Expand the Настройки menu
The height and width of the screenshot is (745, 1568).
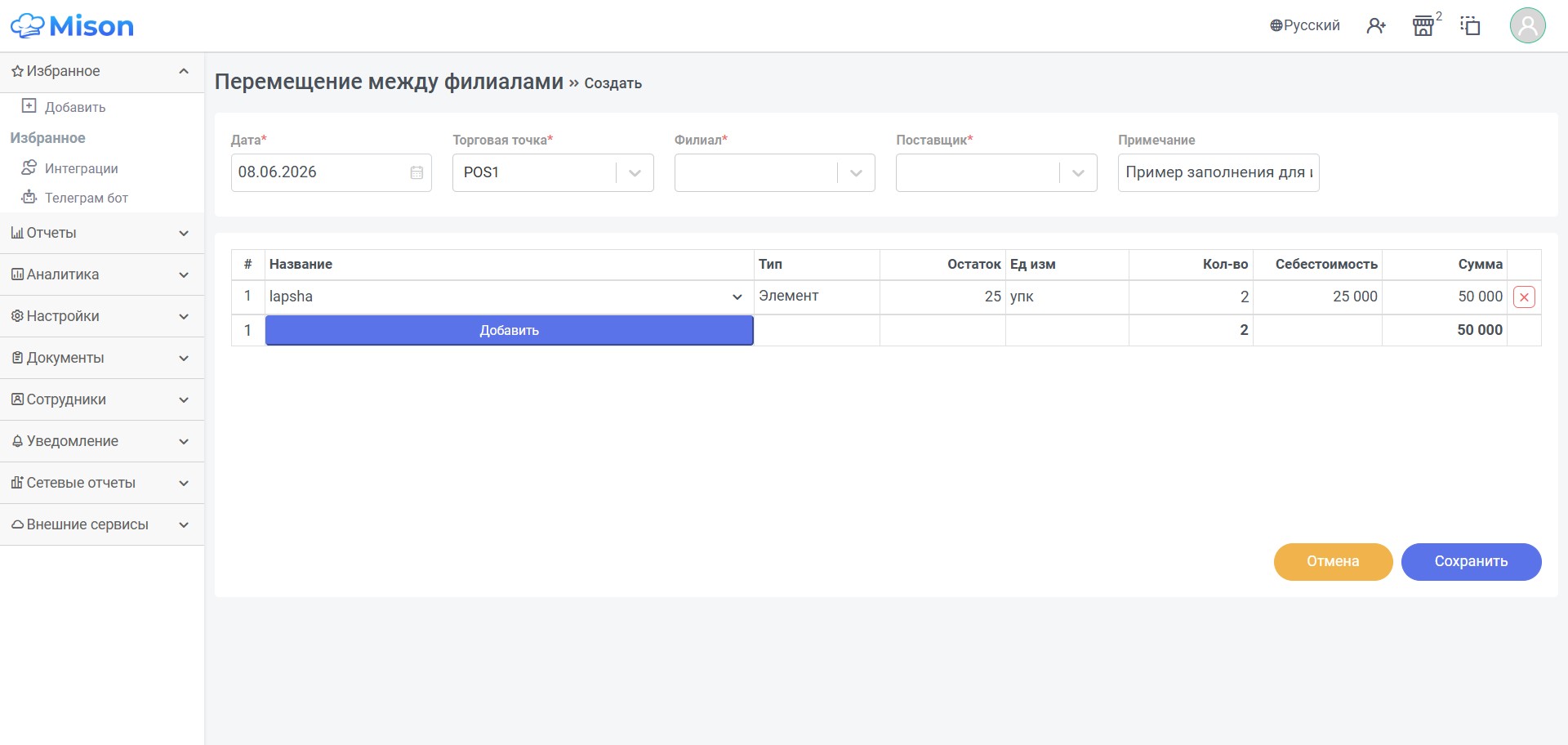[102, 316]
